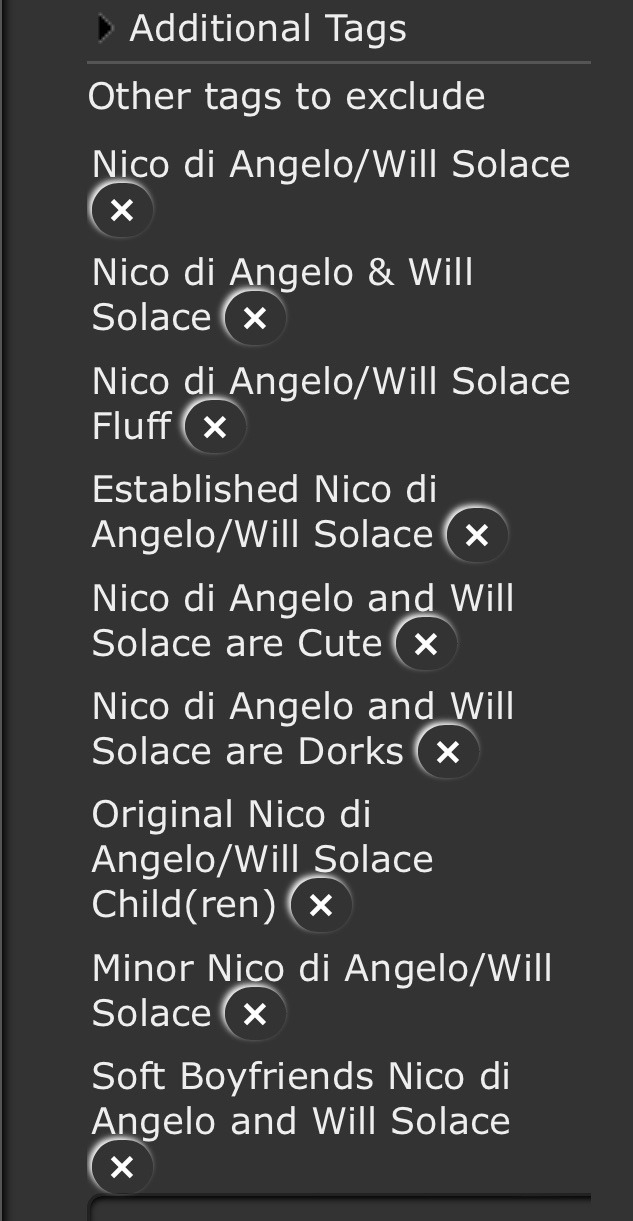
Task: Remove the 'Nico di Angelo & Will Solace' tag
Action: pos(255,318)
